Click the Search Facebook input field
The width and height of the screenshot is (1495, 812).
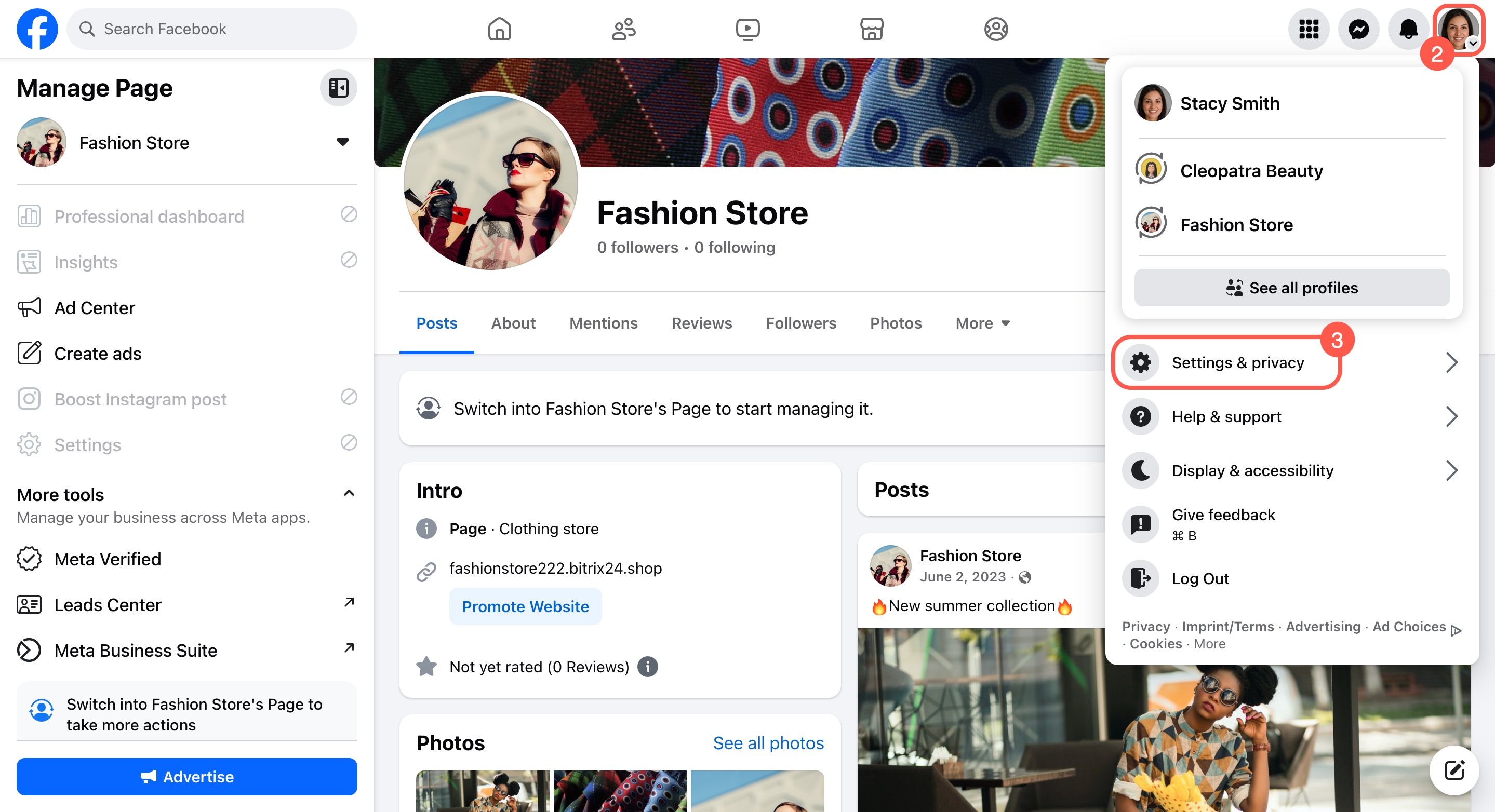tap(212, 29)
